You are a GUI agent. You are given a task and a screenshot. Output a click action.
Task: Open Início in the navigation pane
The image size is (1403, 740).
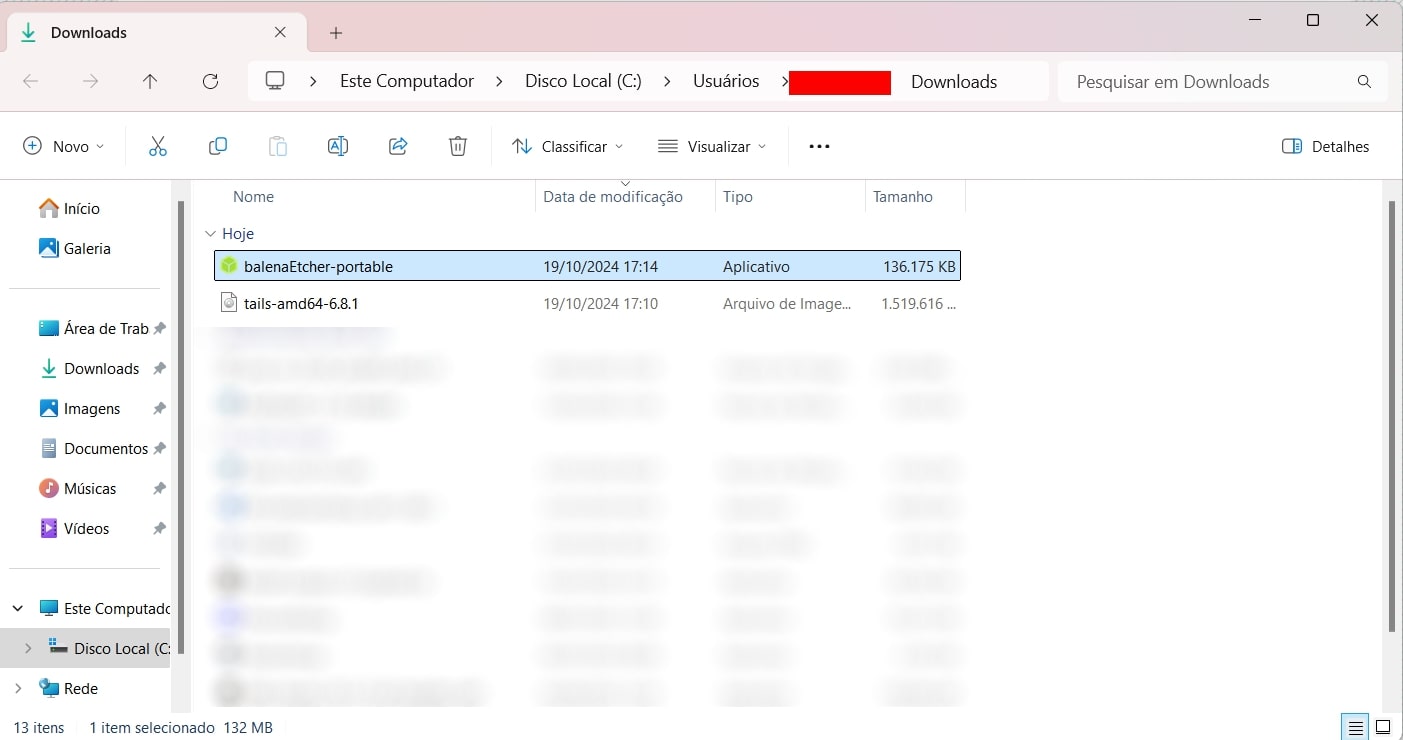pyautogui.click(x=69, y=208)
